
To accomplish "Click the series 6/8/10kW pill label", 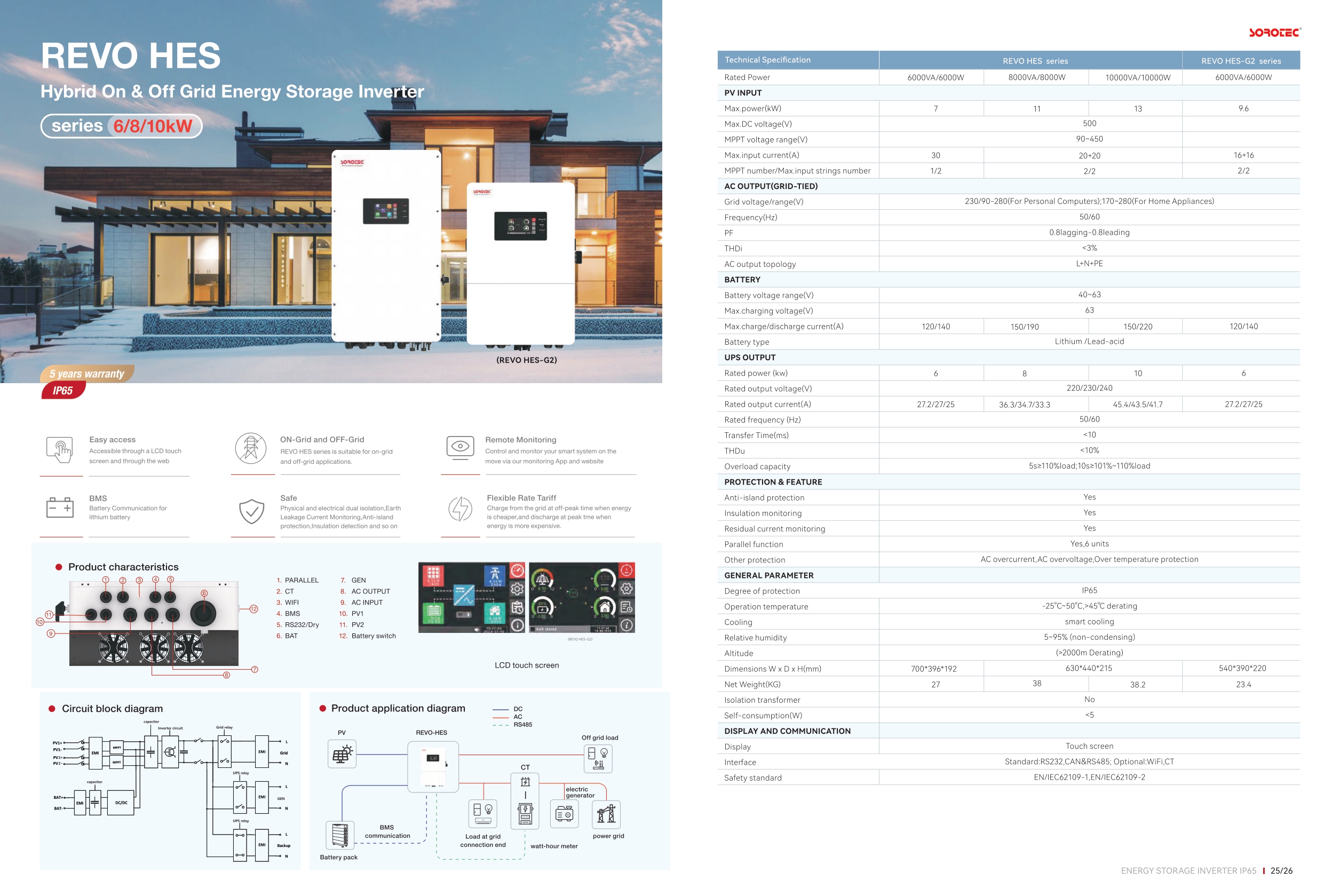I will pos(121,126).
